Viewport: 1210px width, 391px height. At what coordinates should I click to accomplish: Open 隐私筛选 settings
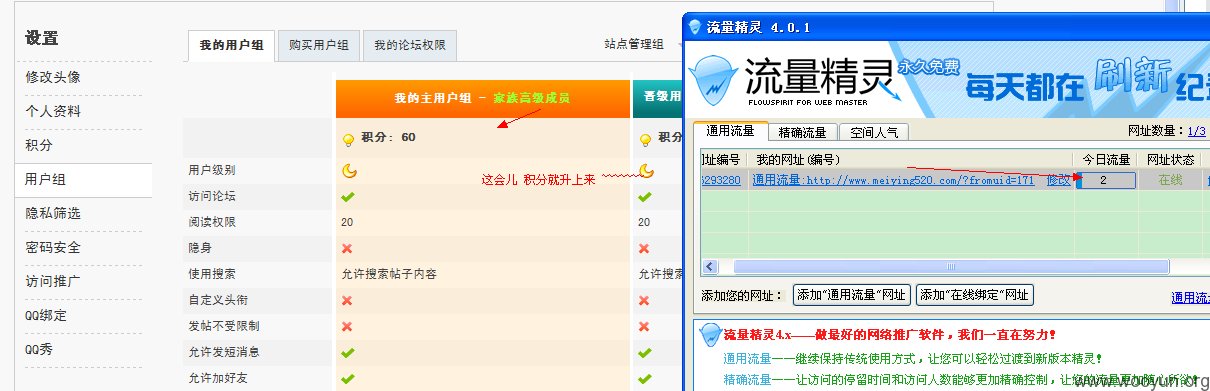point(53,213)
